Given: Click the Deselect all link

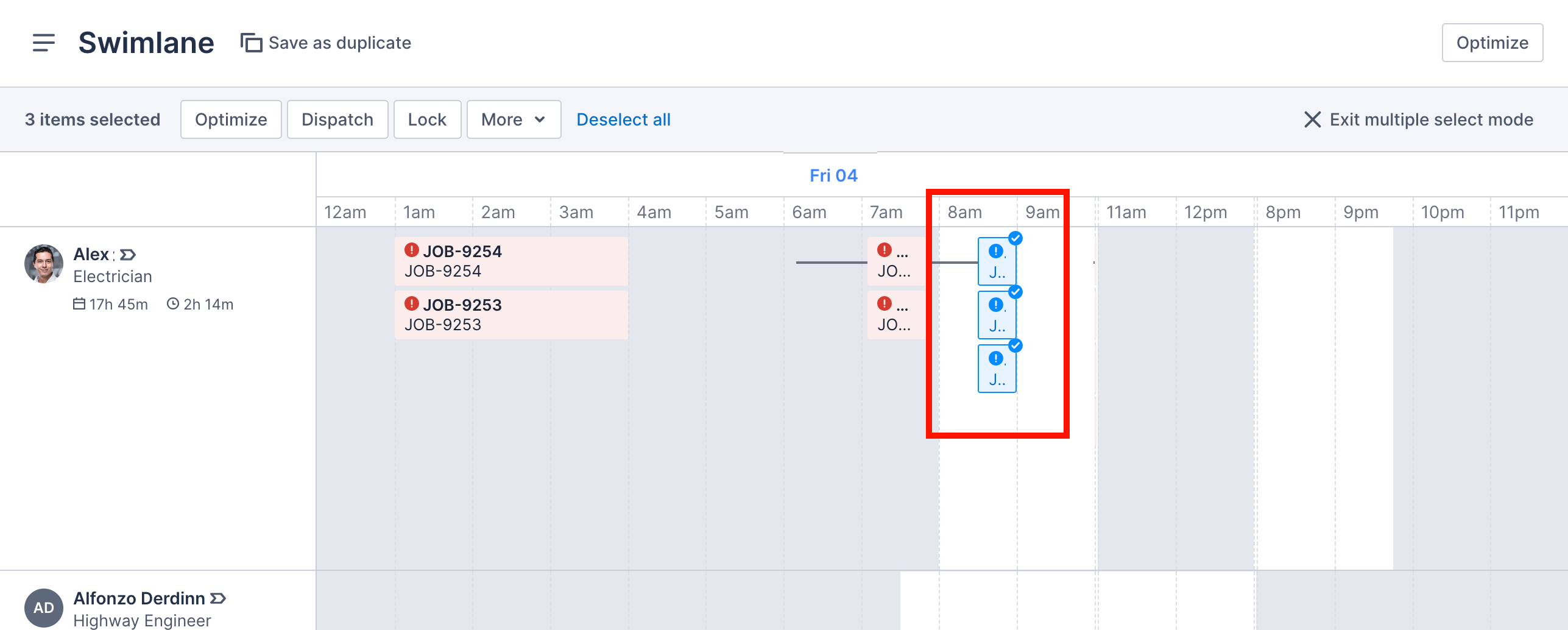Looking at the screenshot, I should click(x=623, y=119).
